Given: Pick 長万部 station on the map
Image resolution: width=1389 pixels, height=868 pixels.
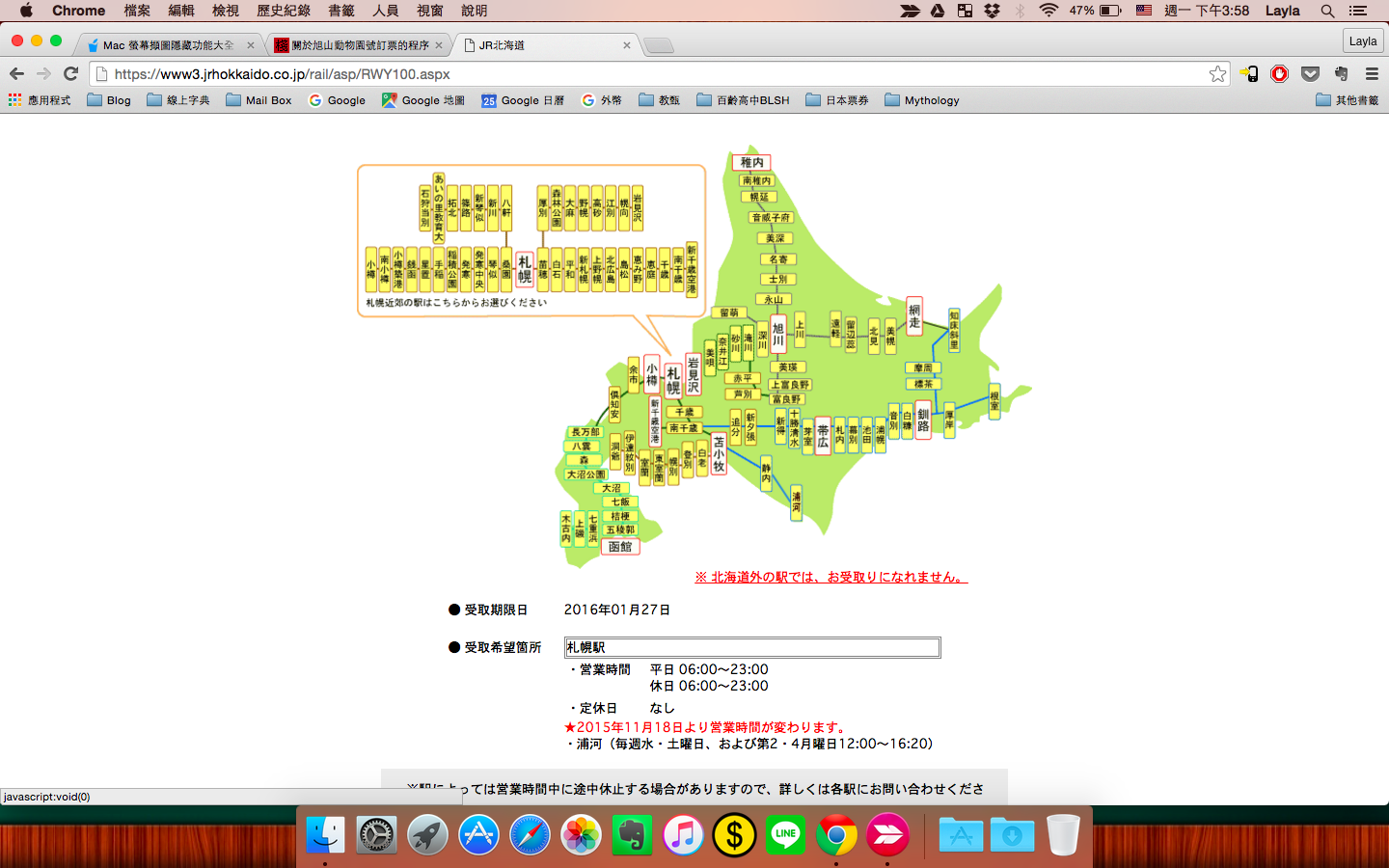Looking at the screenshot, I should point(585,432).
